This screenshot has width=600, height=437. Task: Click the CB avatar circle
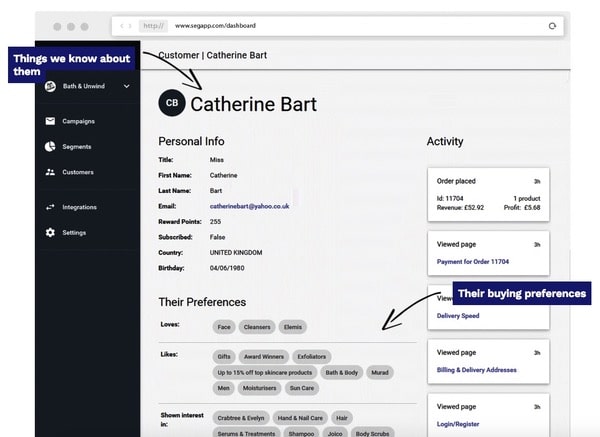172,103
